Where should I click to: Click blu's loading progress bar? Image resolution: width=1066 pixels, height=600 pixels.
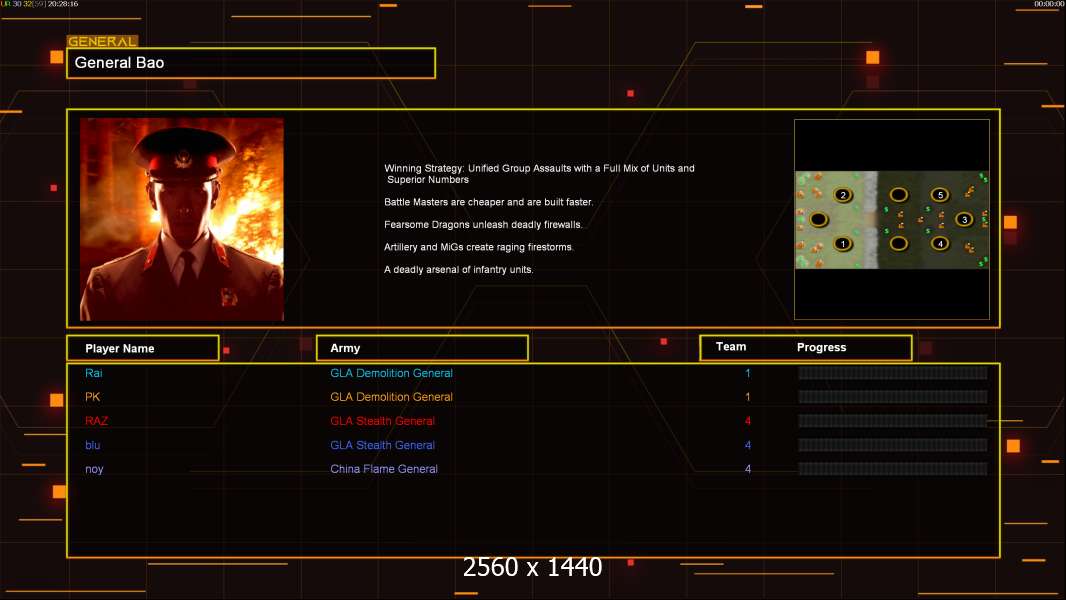[893, 445]
